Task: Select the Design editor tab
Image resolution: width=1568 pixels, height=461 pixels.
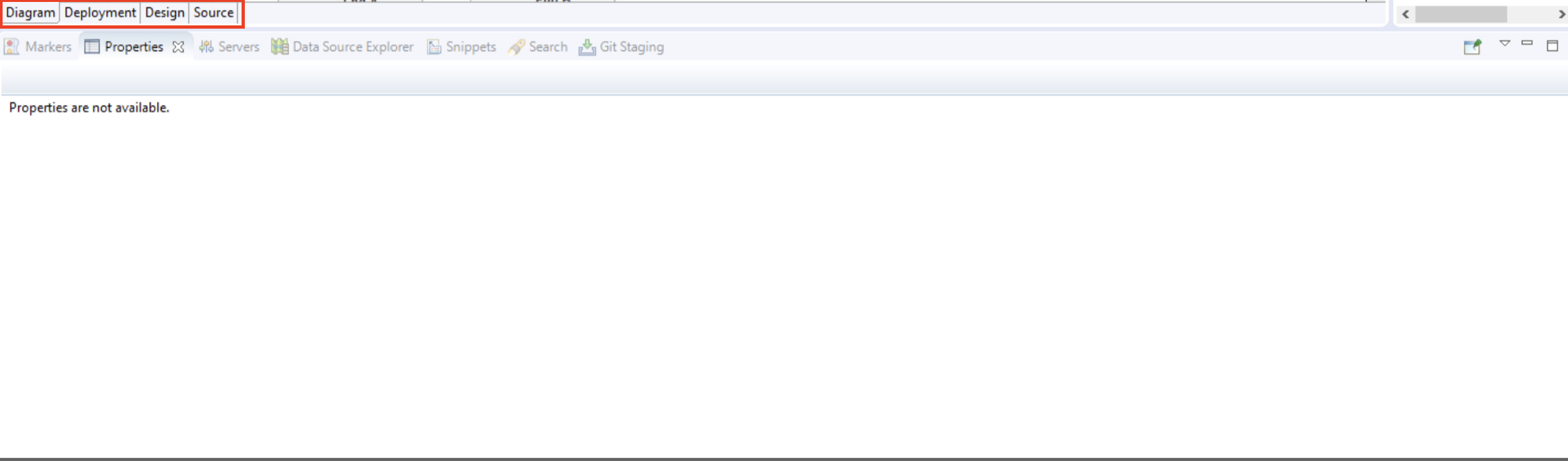Action: 165,13
